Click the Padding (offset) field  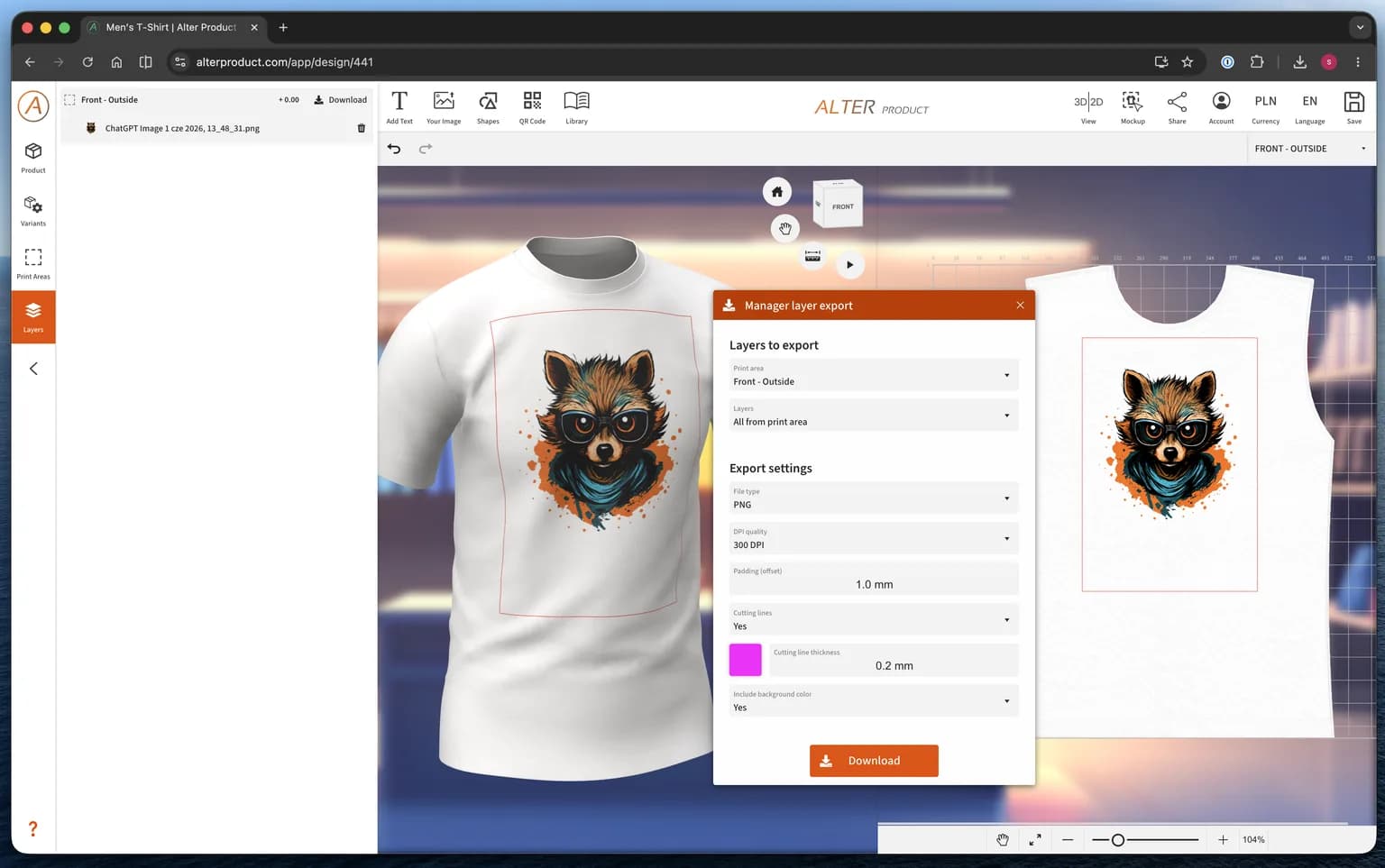pyautogui.click(x=873, y=579)
